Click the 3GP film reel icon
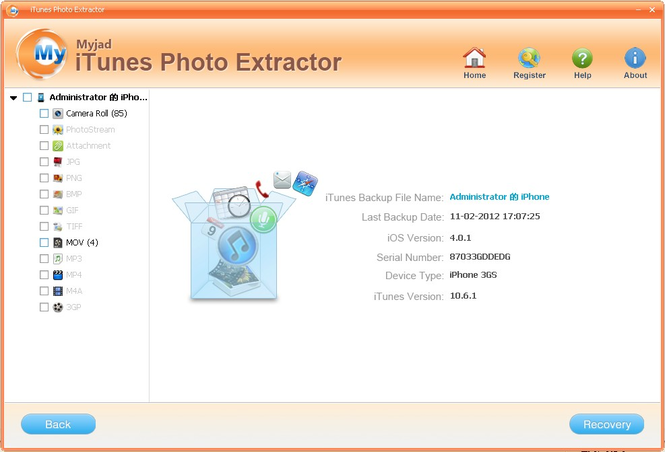Viewport: 665px width, 452px height. tap(58, 307)
